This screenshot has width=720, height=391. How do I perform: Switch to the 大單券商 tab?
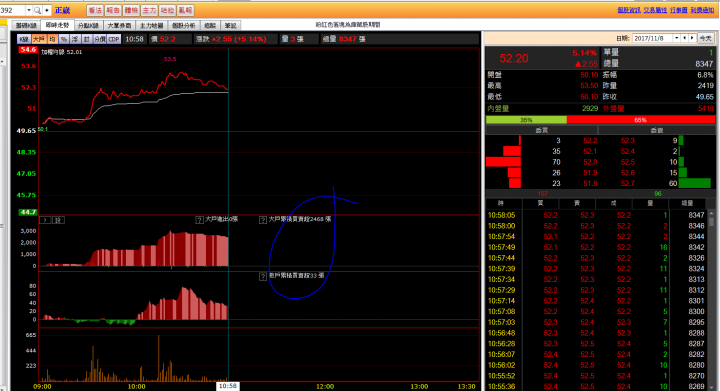coord(119,26)
